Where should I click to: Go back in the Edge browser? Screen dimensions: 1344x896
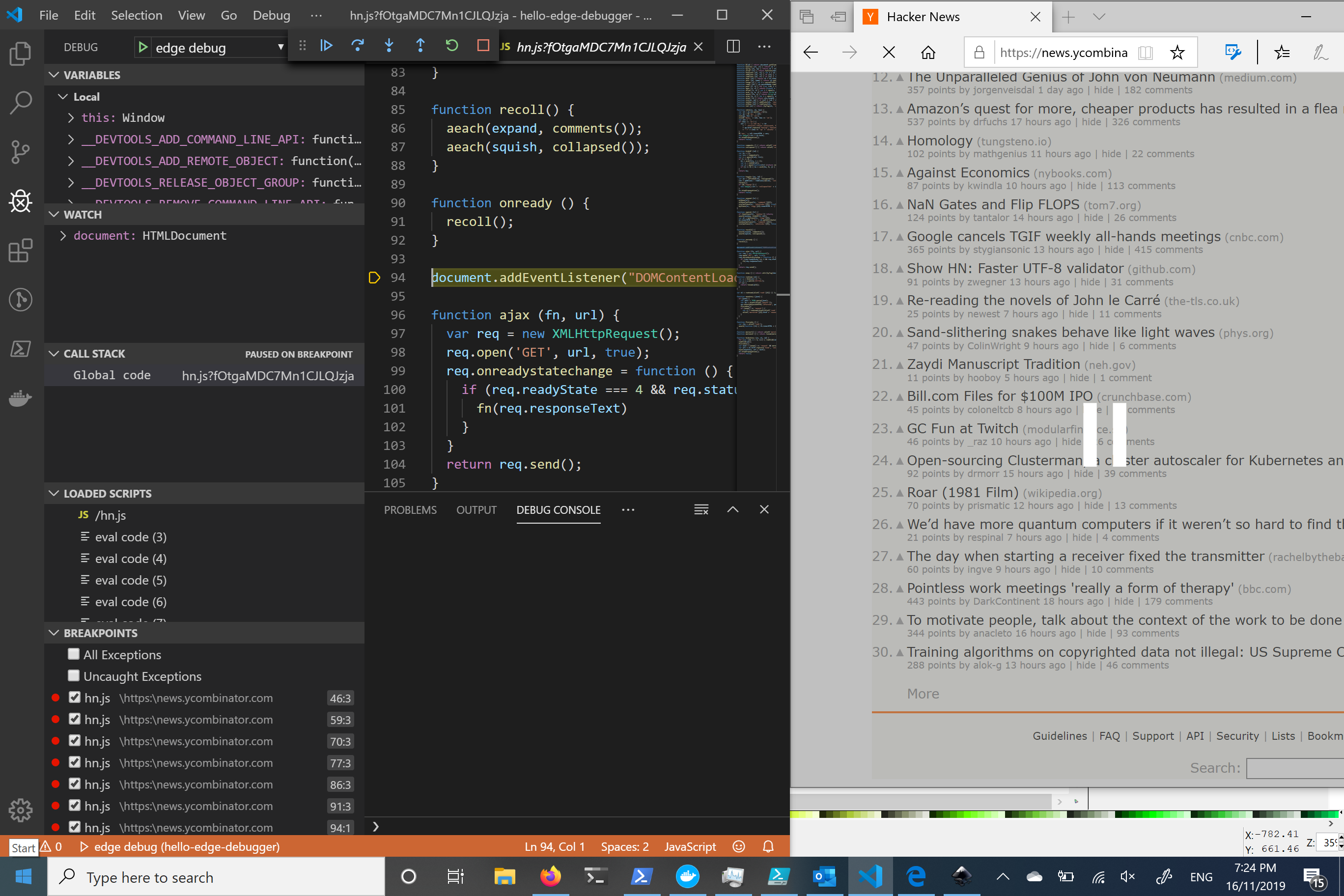(811, 53)
